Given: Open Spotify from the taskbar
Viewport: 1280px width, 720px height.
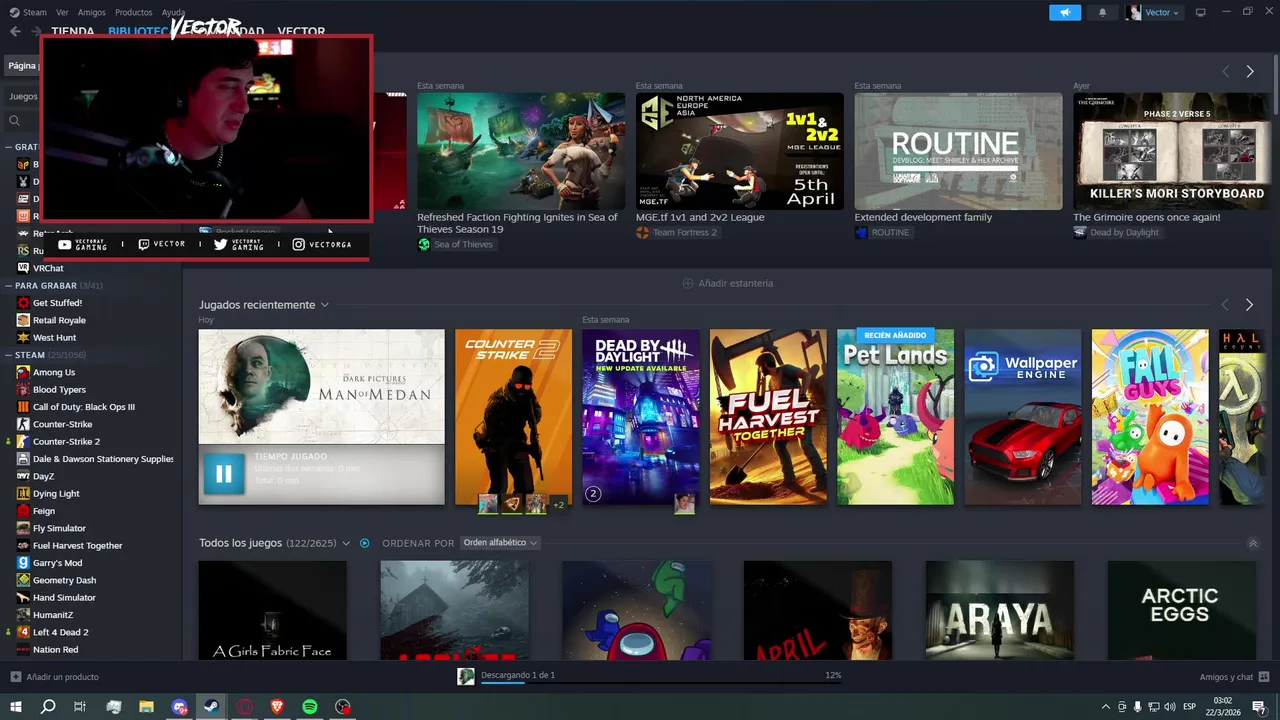Looking at the screenshot, I should click(x=310, y=707).
